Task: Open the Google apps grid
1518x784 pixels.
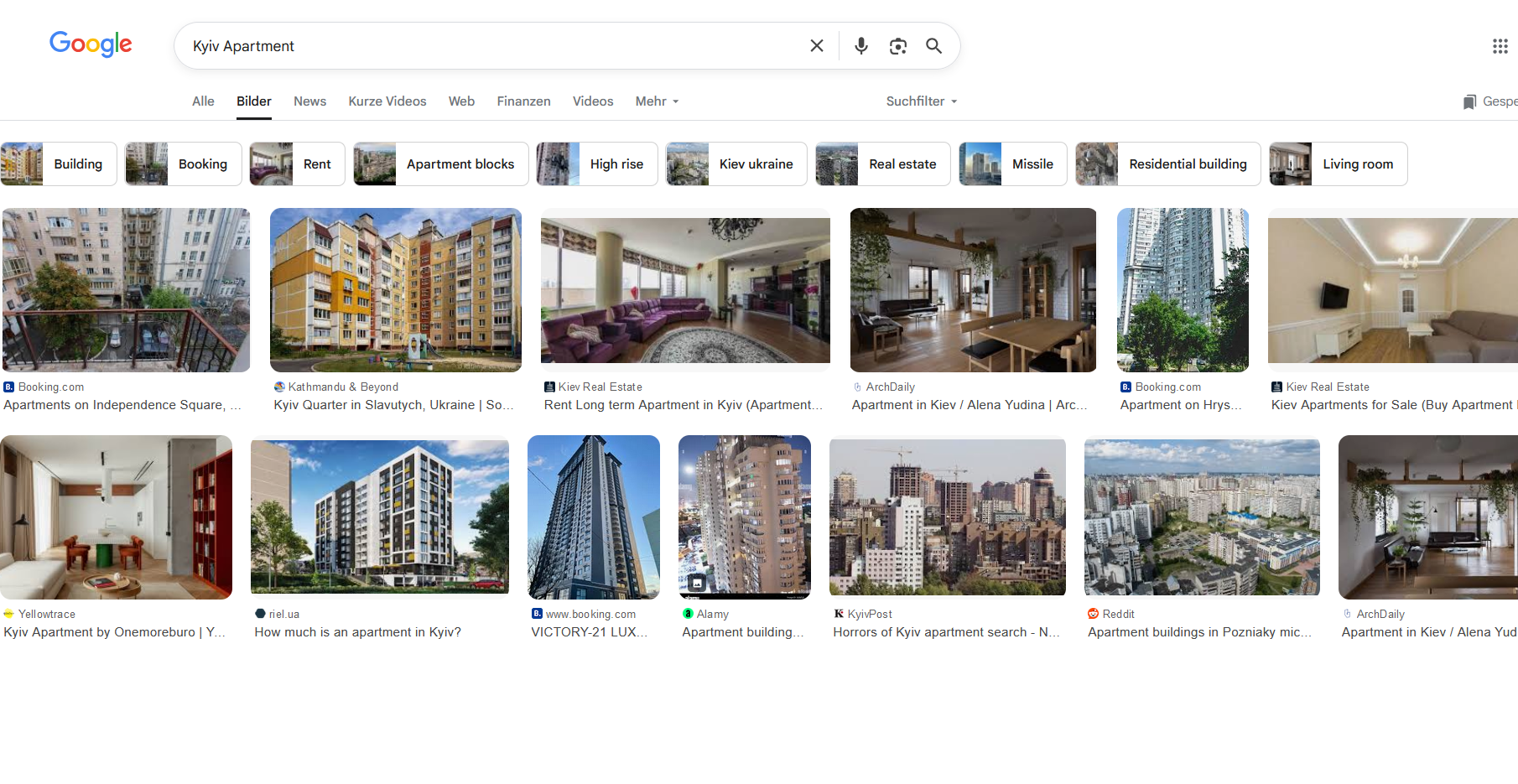Action: (1500, 46)
